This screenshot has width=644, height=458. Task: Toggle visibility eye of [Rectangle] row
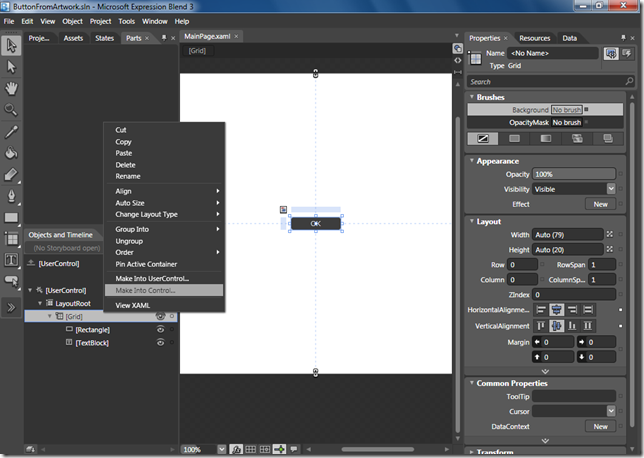(x=160, y=329)
